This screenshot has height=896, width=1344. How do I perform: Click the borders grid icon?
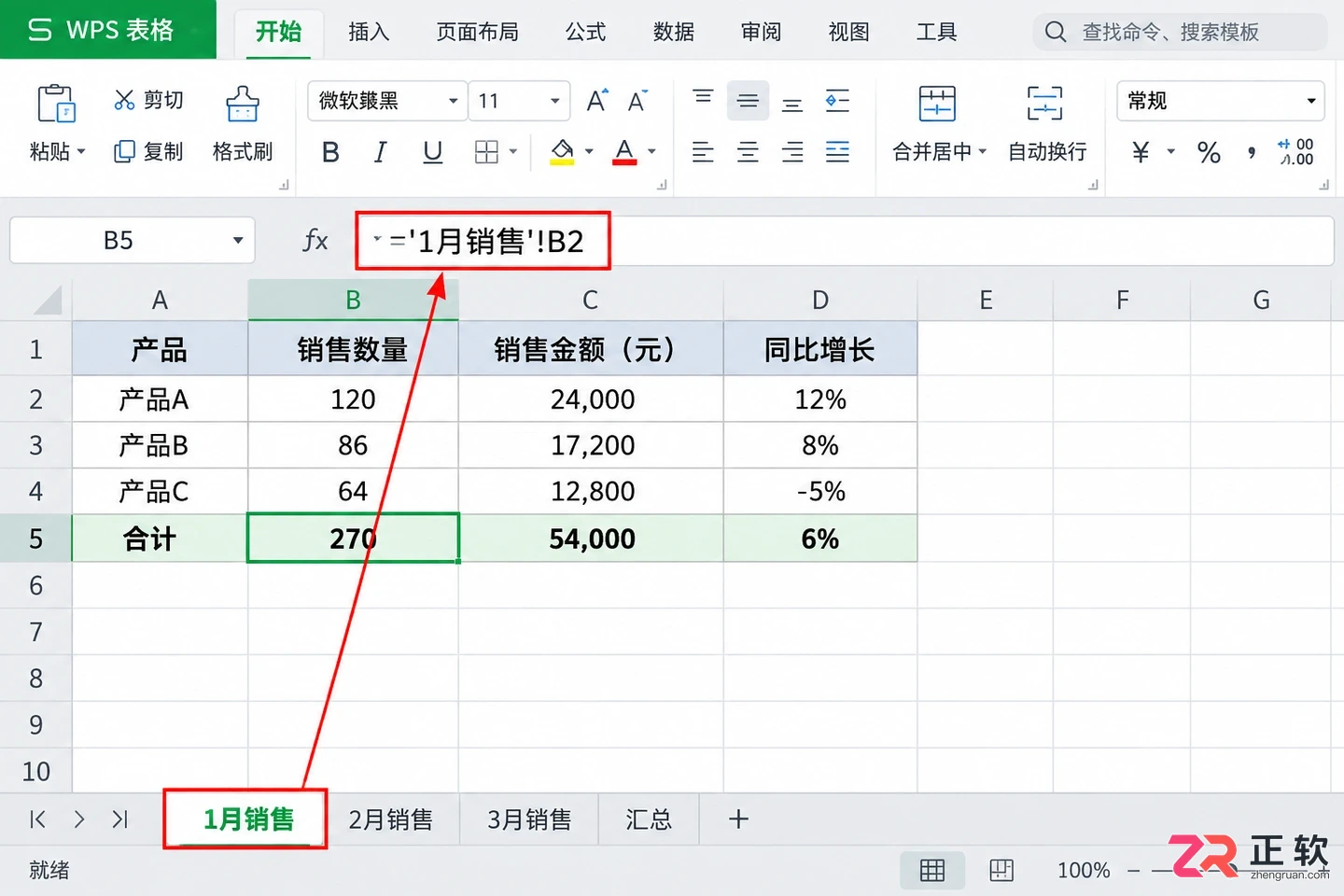point(486,152)
